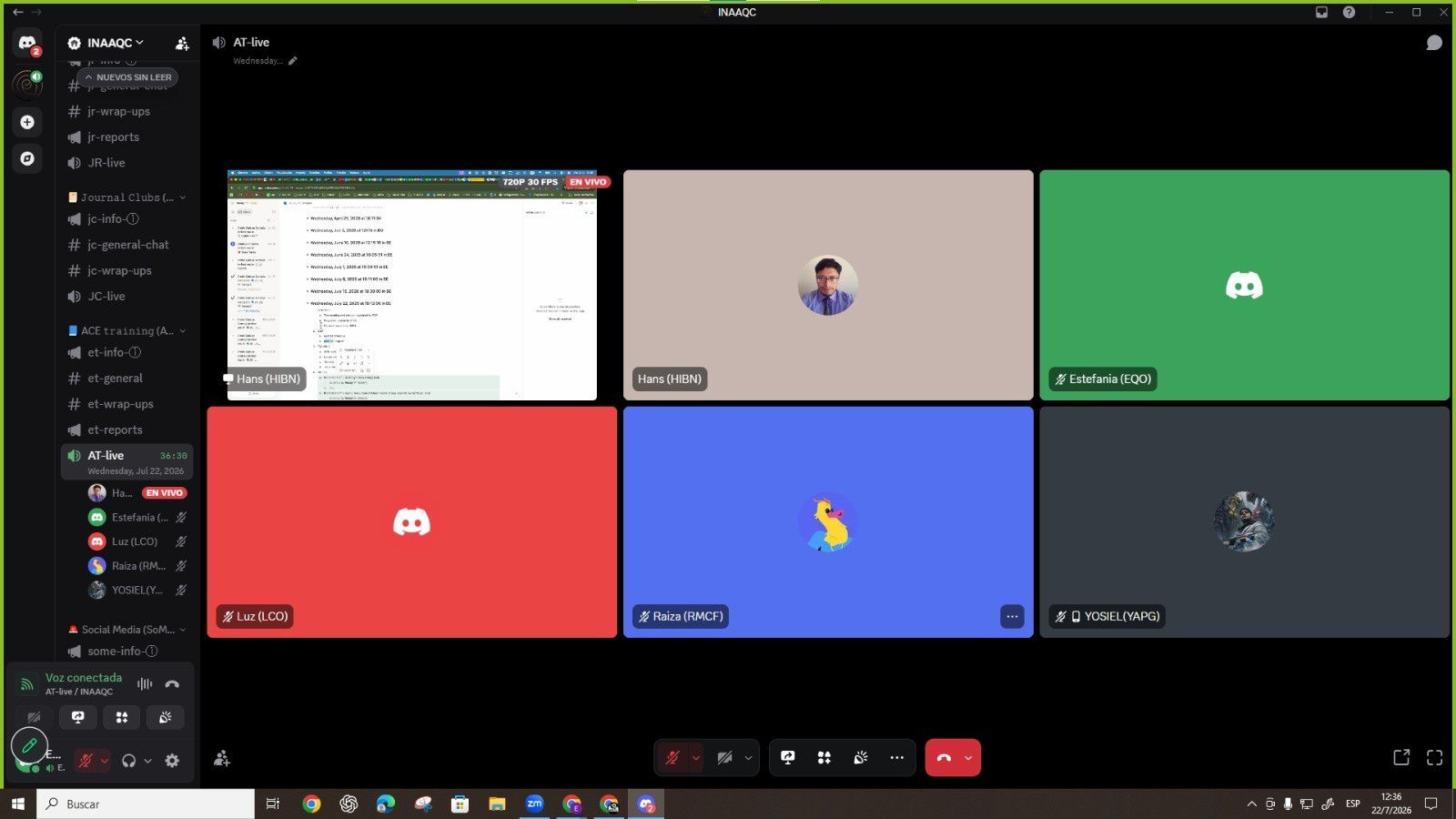The height and width of the screenshot is (819, 1456).
Task: Open microphone input options arrow in call bar
Action: click(x=696, y=757)
